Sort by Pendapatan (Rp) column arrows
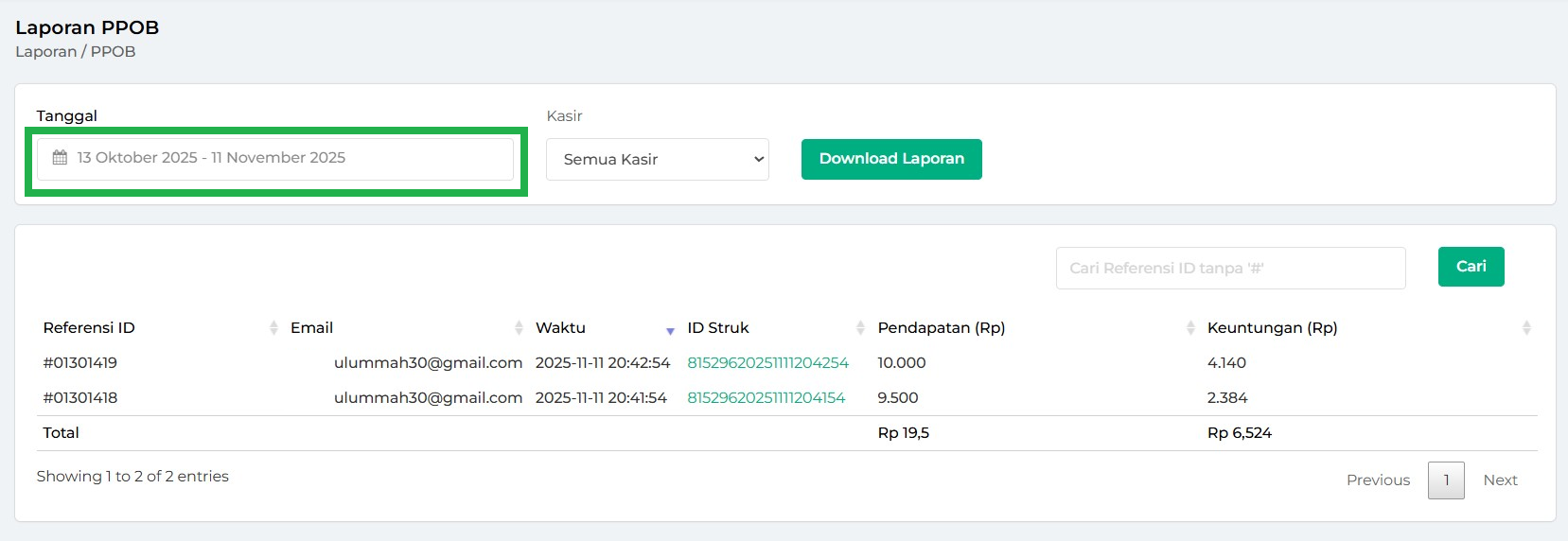The width and height of the screenshot is (1568, 541). [1190, 328]
